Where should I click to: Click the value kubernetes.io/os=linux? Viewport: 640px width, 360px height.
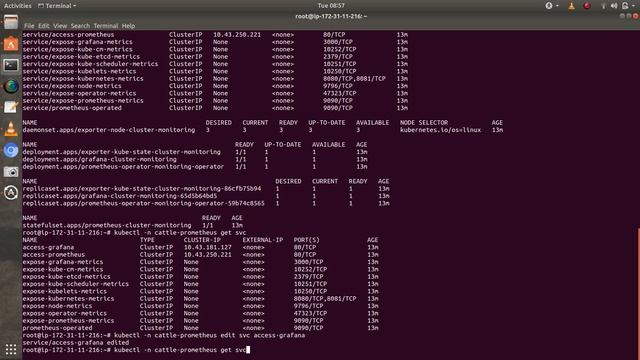point(440,130)
